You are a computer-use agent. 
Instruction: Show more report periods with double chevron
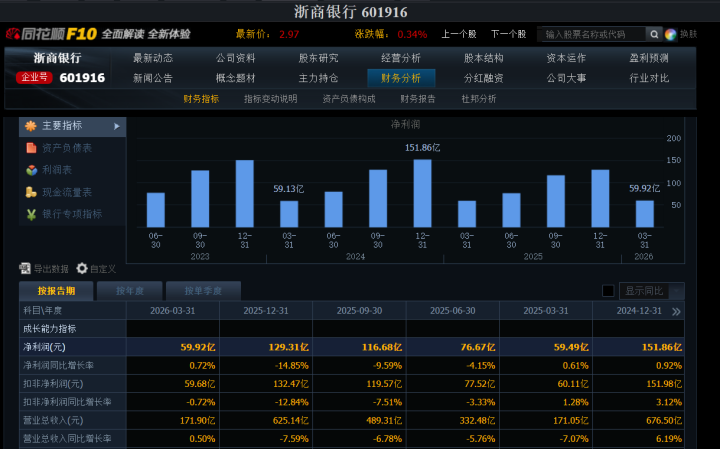[676, 312]
